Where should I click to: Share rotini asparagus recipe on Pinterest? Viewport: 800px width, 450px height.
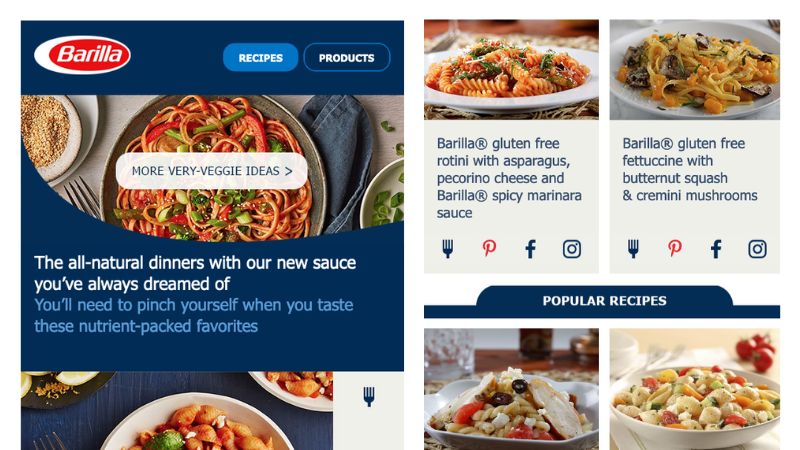489,248
